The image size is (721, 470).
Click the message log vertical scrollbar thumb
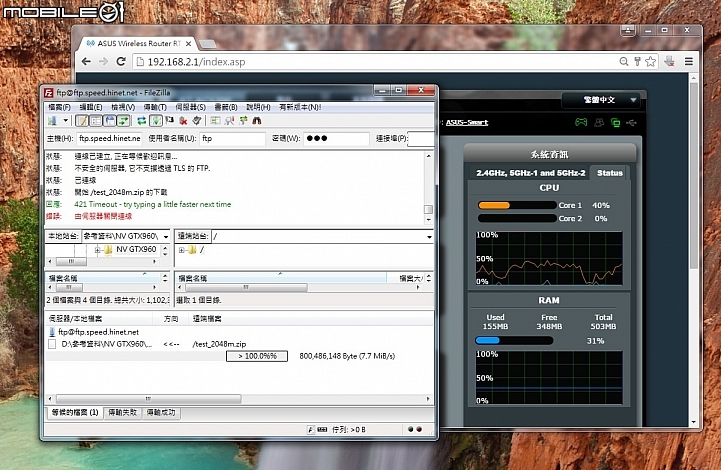pyautogui.click(x=428, y=209)
